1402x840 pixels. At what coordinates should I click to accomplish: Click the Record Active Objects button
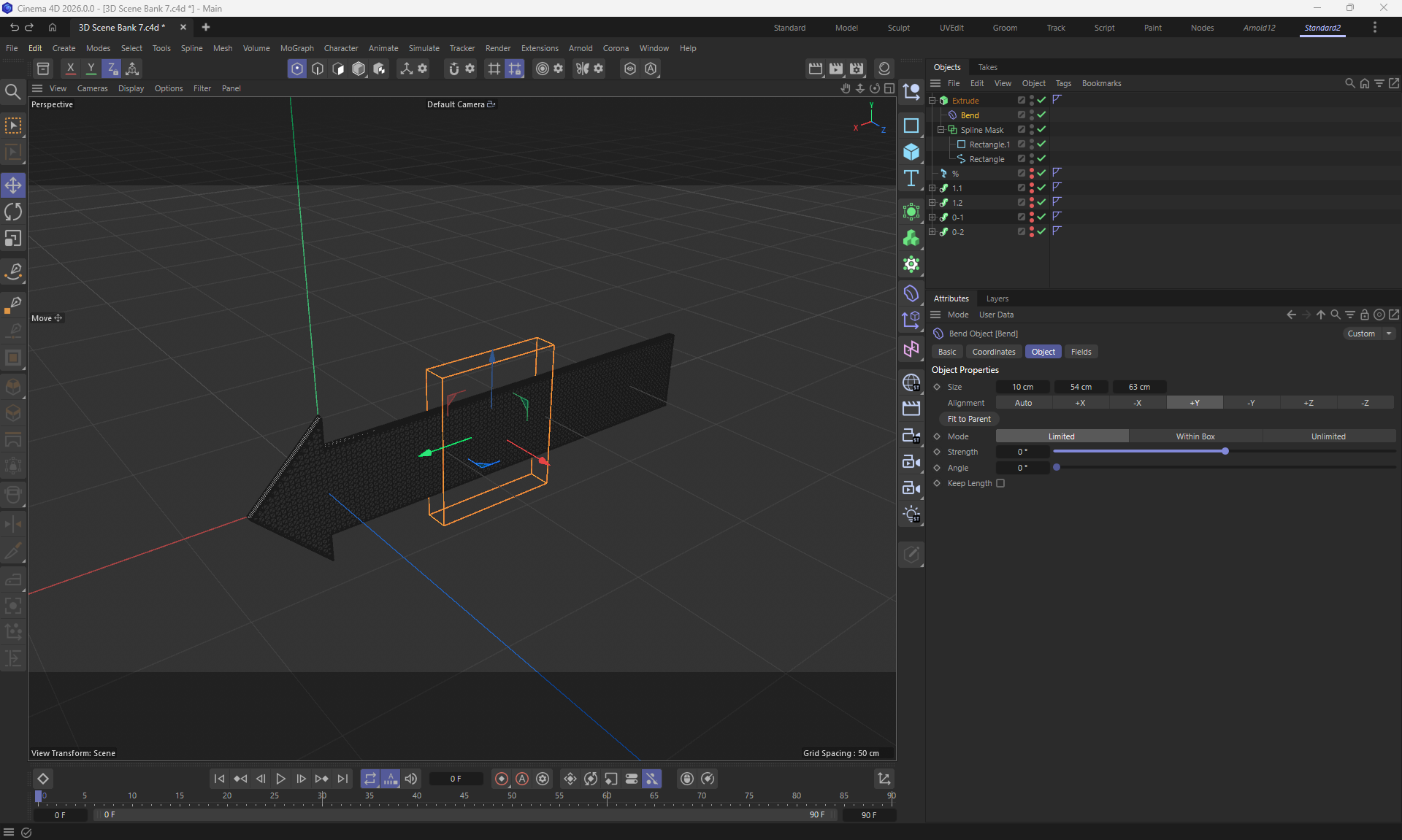point(502,779)
